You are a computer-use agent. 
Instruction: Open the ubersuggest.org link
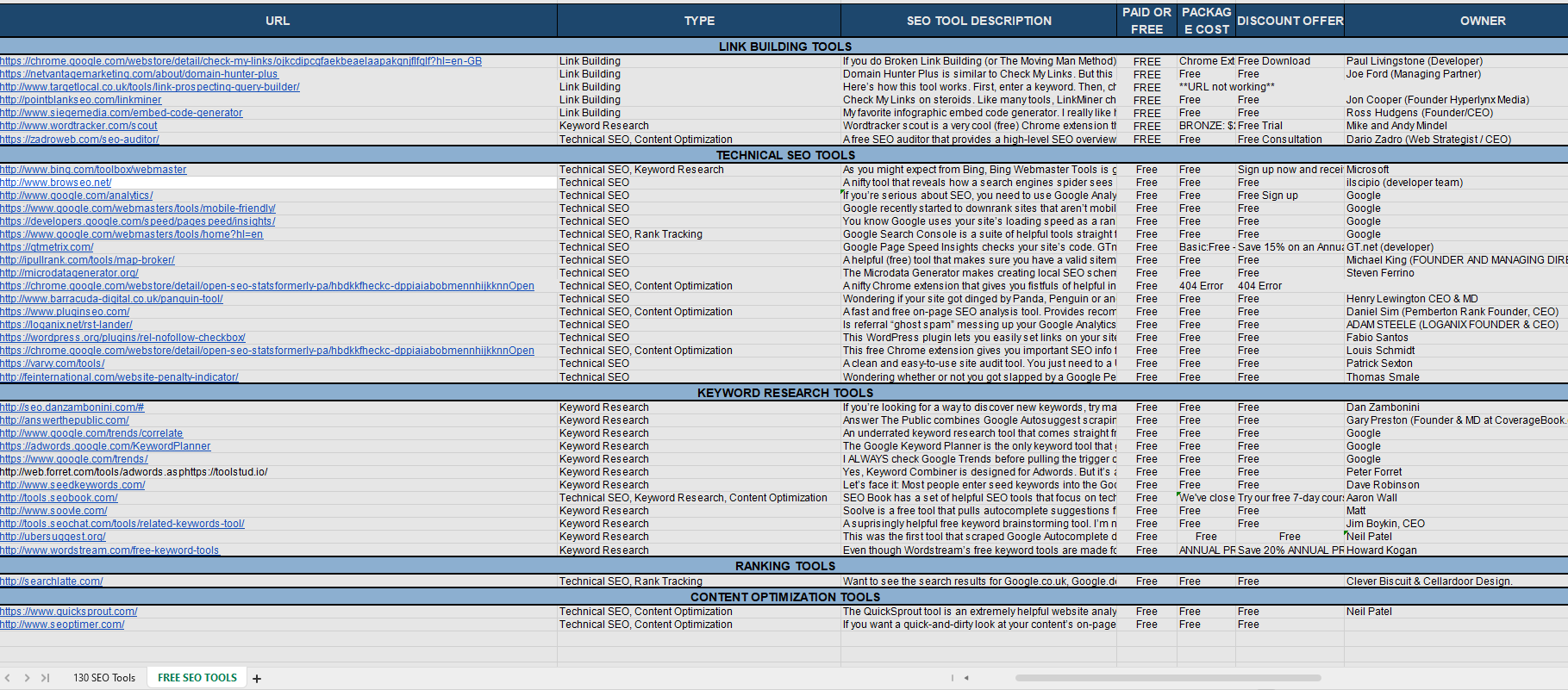[x=53, y=537]
